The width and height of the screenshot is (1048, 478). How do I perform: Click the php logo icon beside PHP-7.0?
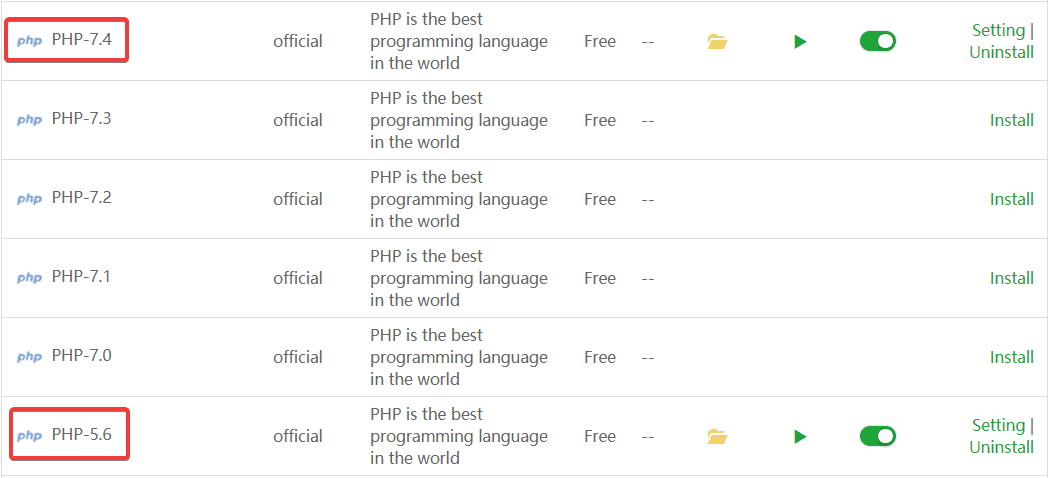click(x=30, y=357)
